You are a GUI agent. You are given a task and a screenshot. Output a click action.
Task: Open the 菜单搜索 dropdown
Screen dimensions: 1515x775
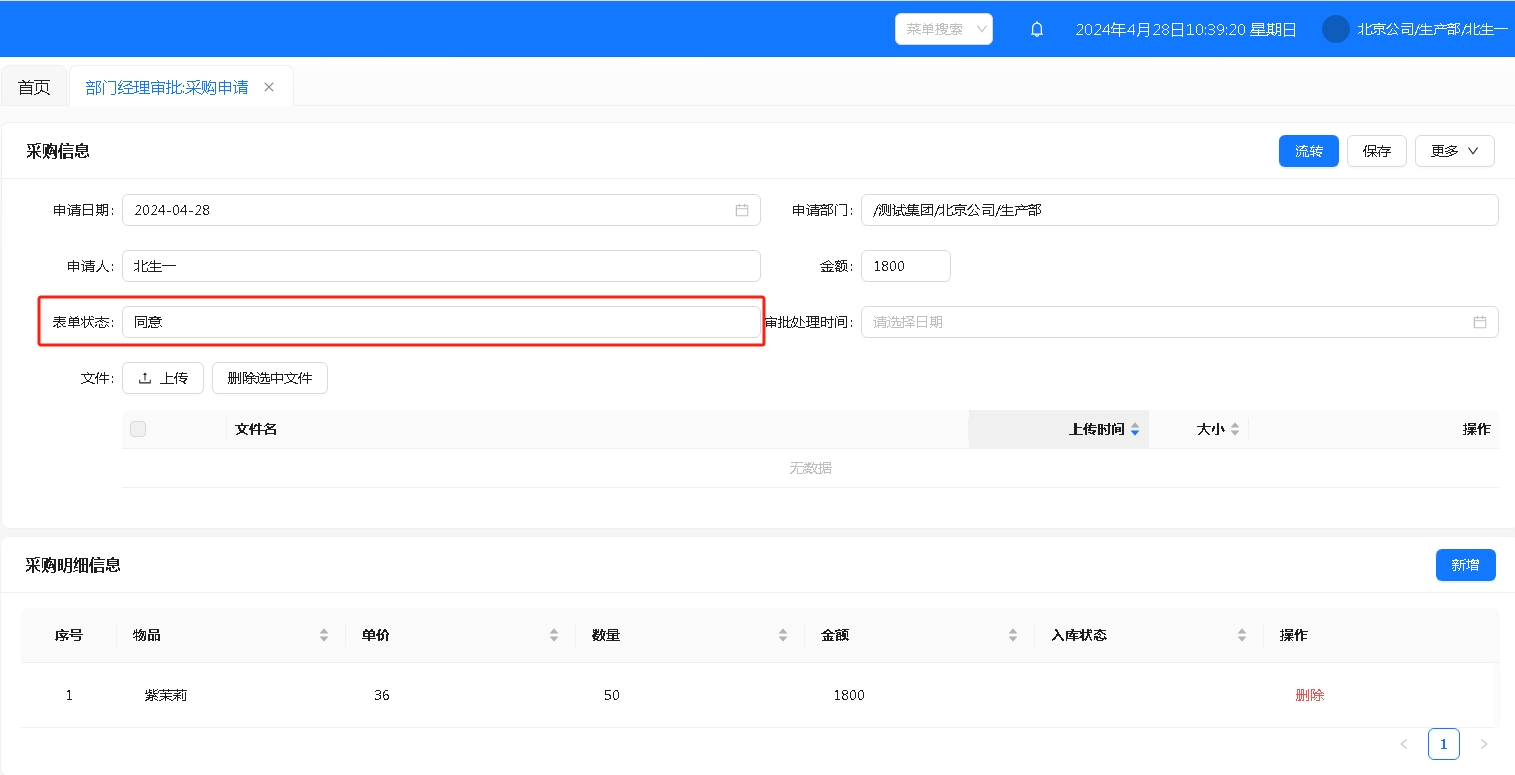coord(943,29)
